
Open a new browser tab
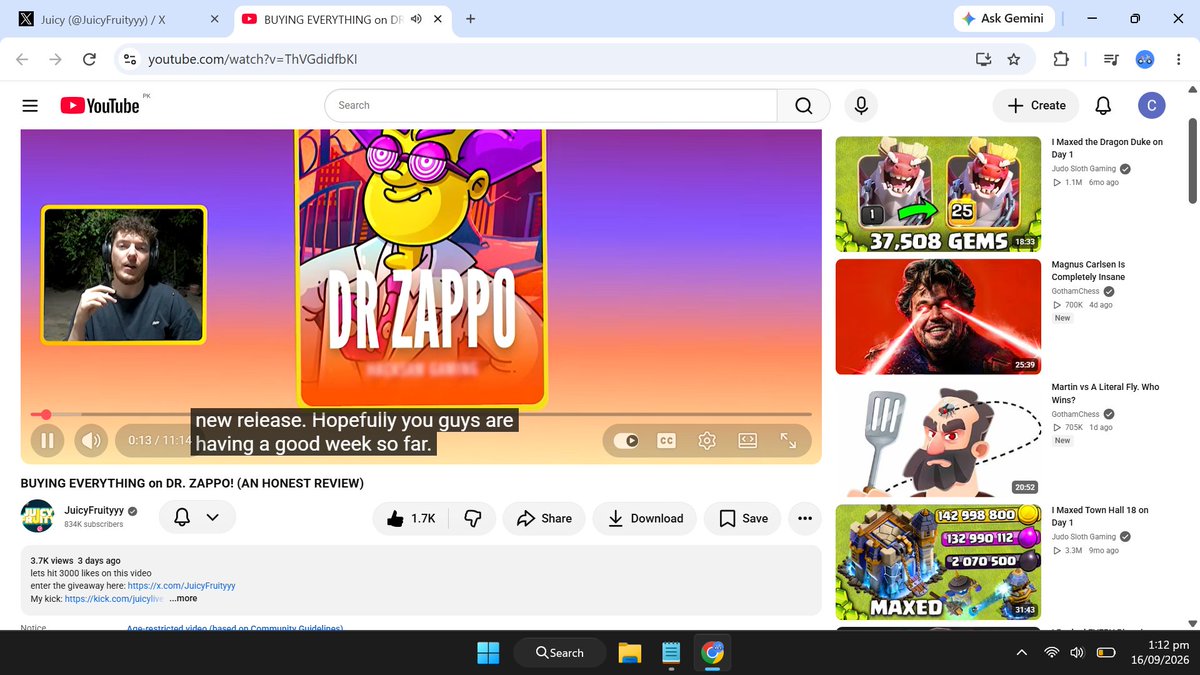[x=470, y=19]
